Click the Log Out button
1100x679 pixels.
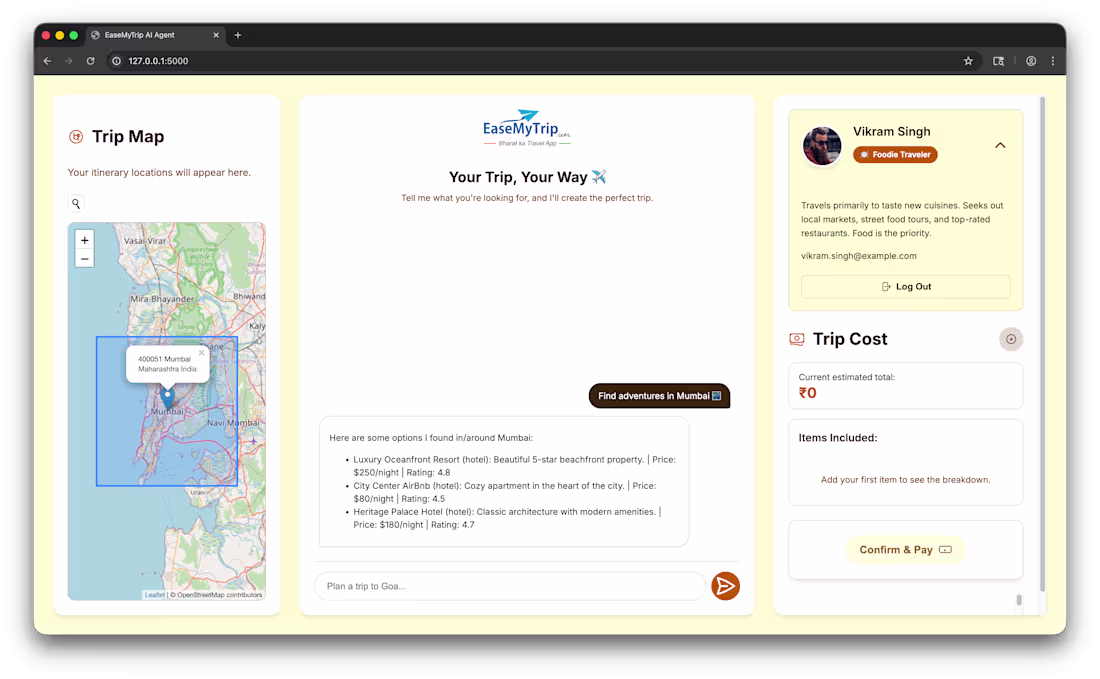906,286
